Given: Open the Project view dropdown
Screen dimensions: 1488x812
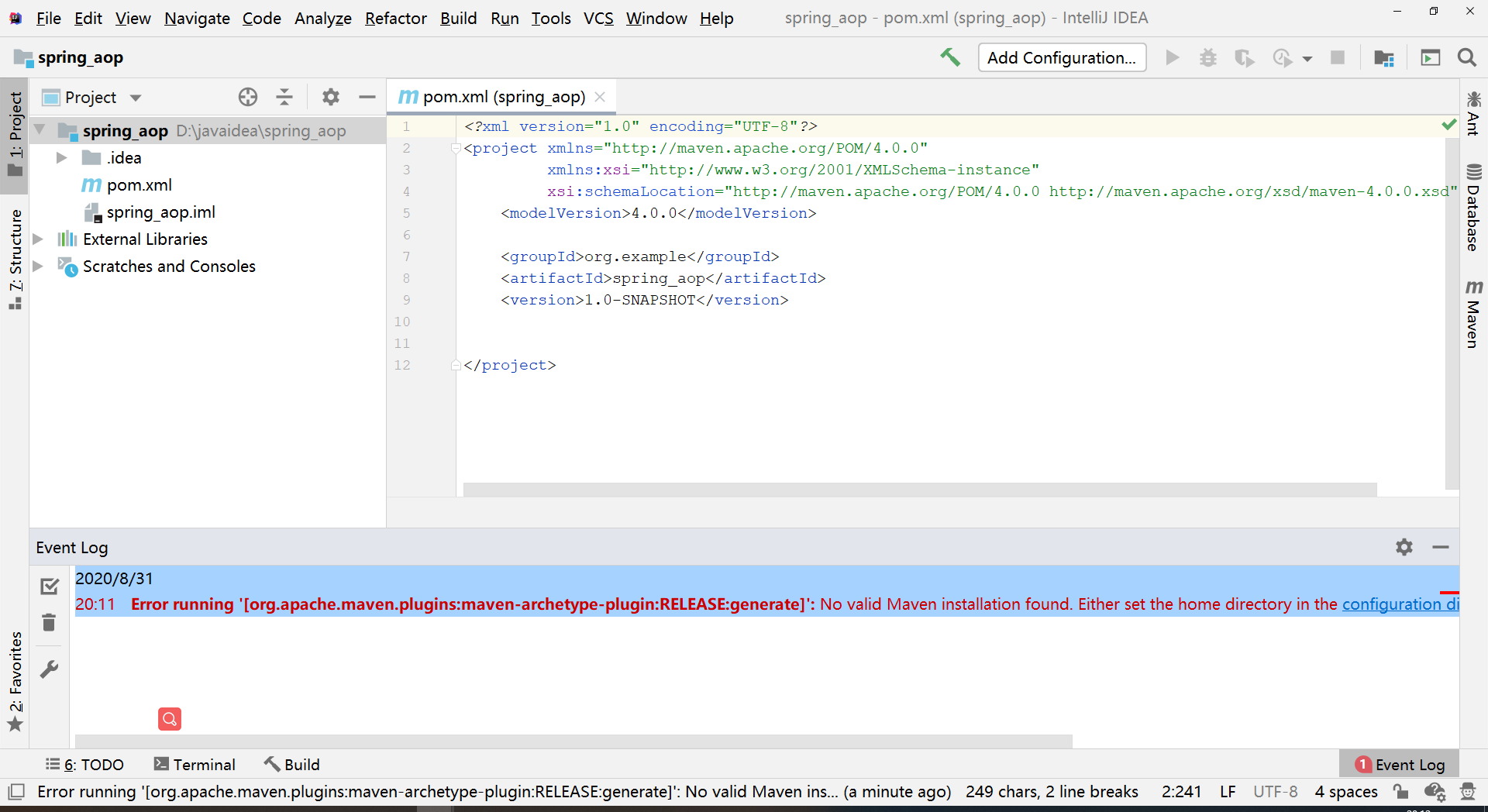Looking at the screenshot, I should pos(136,98).
